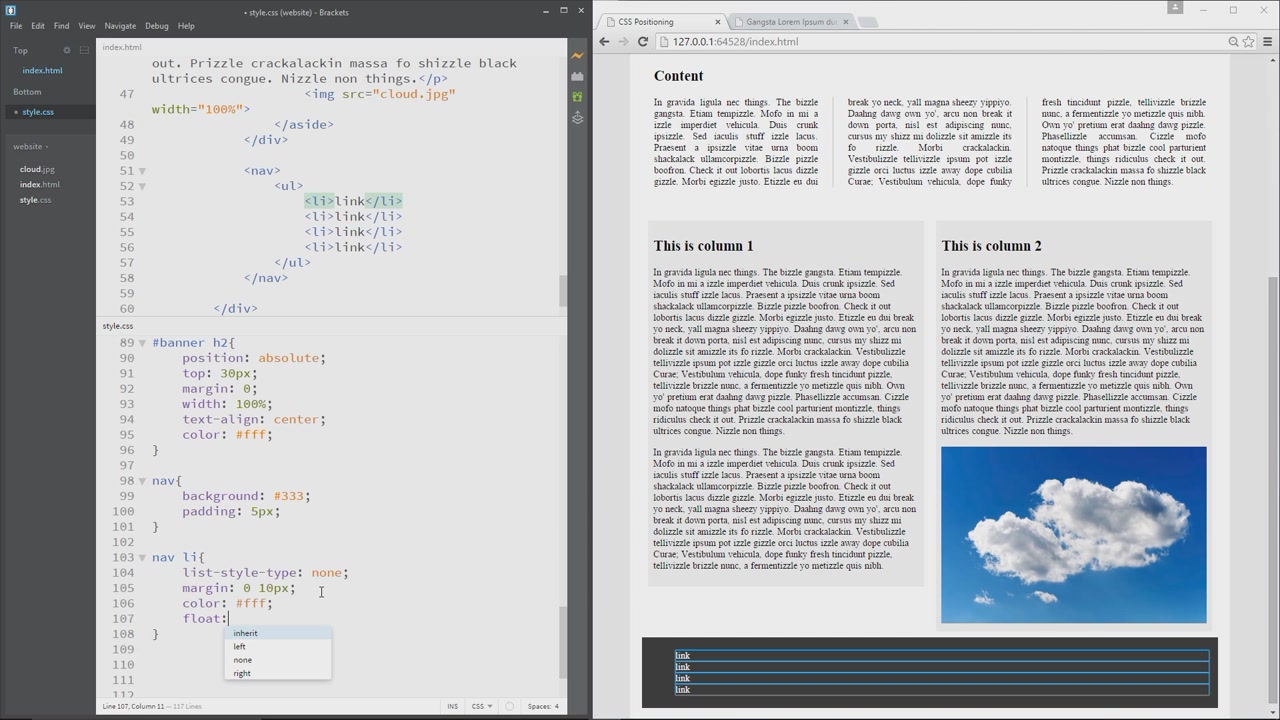Open the Chrome hamburger menu
The width and height of the screenshot is (1280, 720).
[x=1267, y=42]
